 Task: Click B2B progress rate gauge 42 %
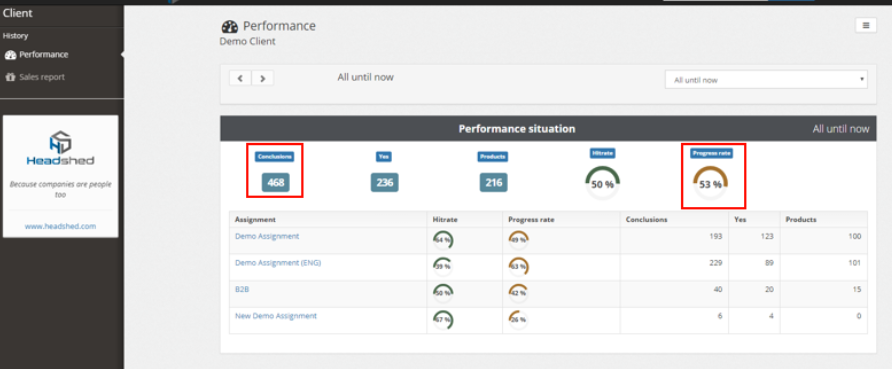coord(518,293)
